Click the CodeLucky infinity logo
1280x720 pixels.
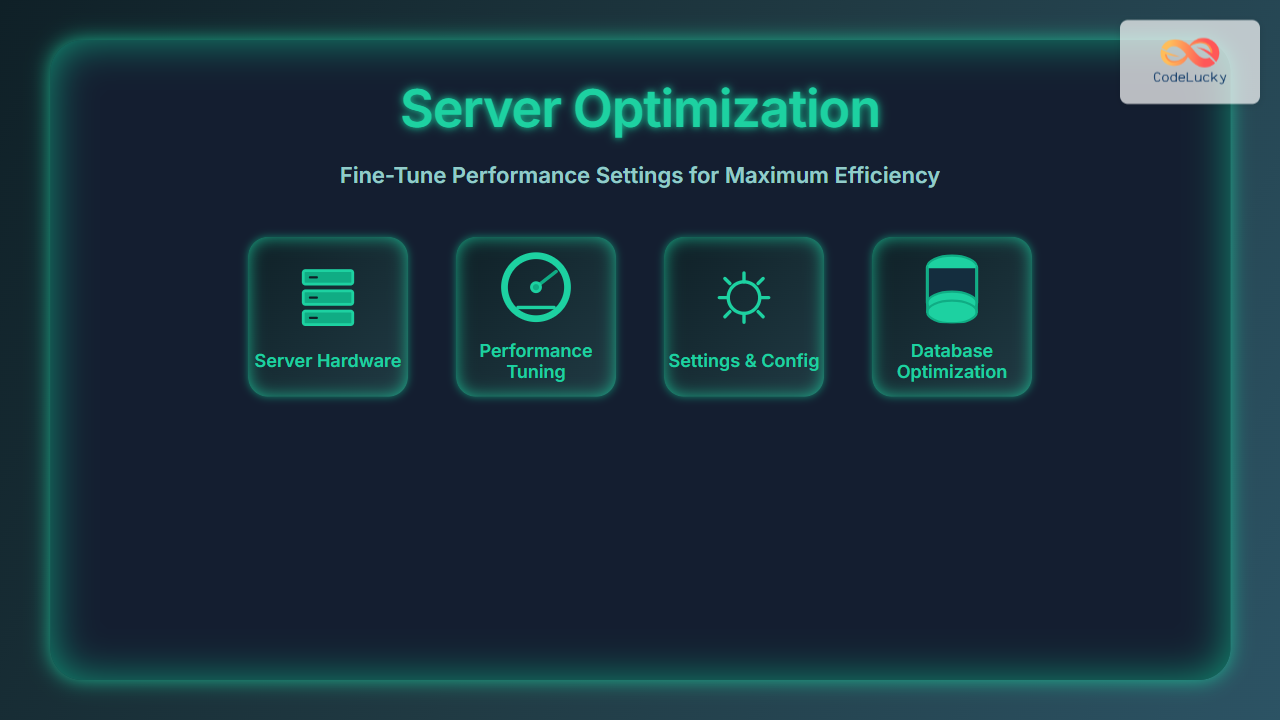(x=1190, y=52)
